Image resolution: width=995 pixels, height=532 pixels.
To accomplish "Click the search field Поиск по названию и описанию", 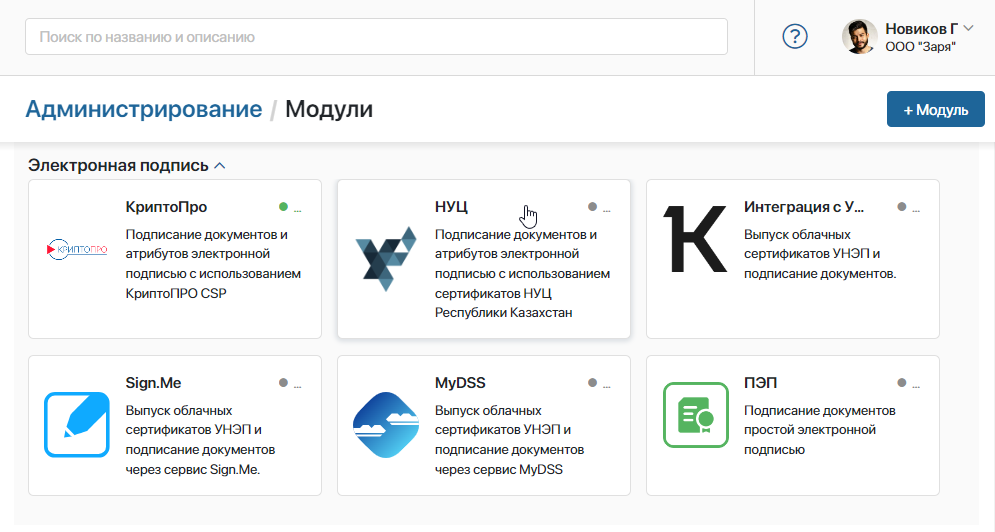I will (376, 37).
